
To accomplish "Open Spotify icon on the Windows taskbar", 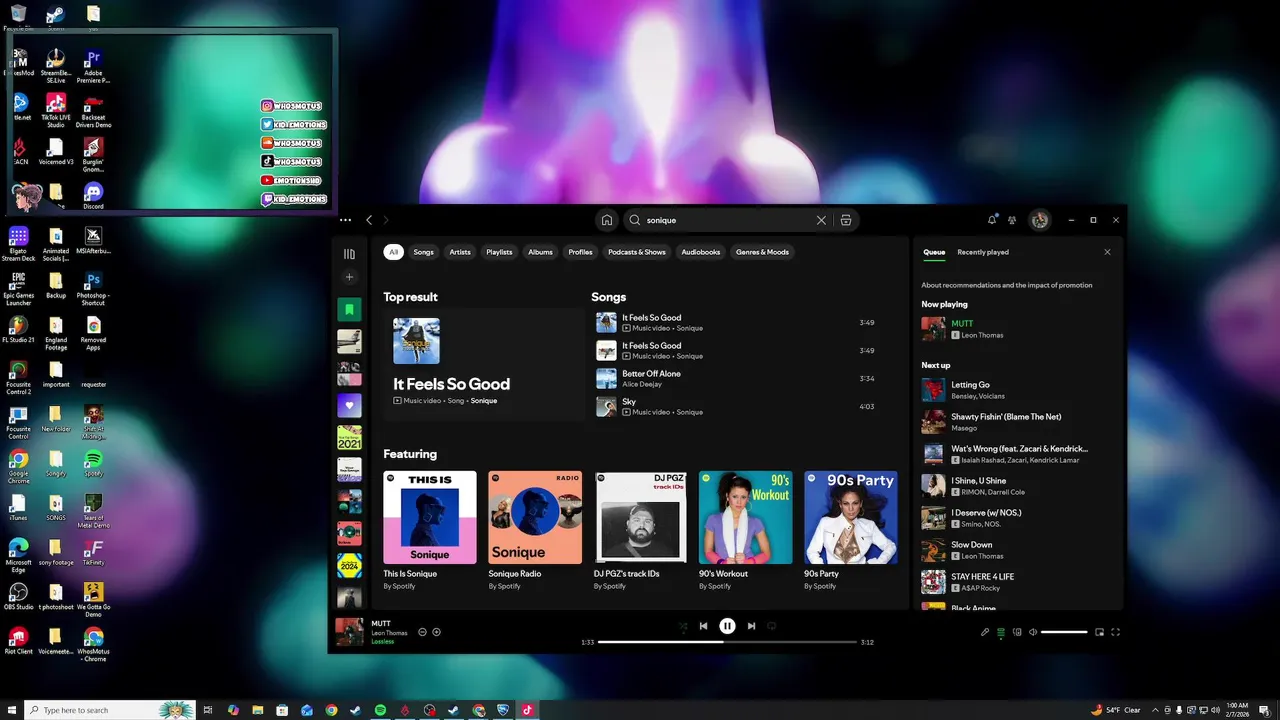I will pyautogui.click(x=380, y=710).
